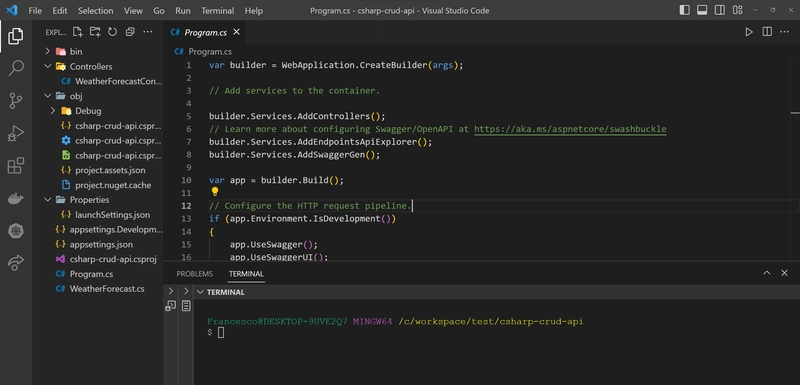Split the editor to the right
This screenshot has width=800, height=385.
(x=767, y=32)
